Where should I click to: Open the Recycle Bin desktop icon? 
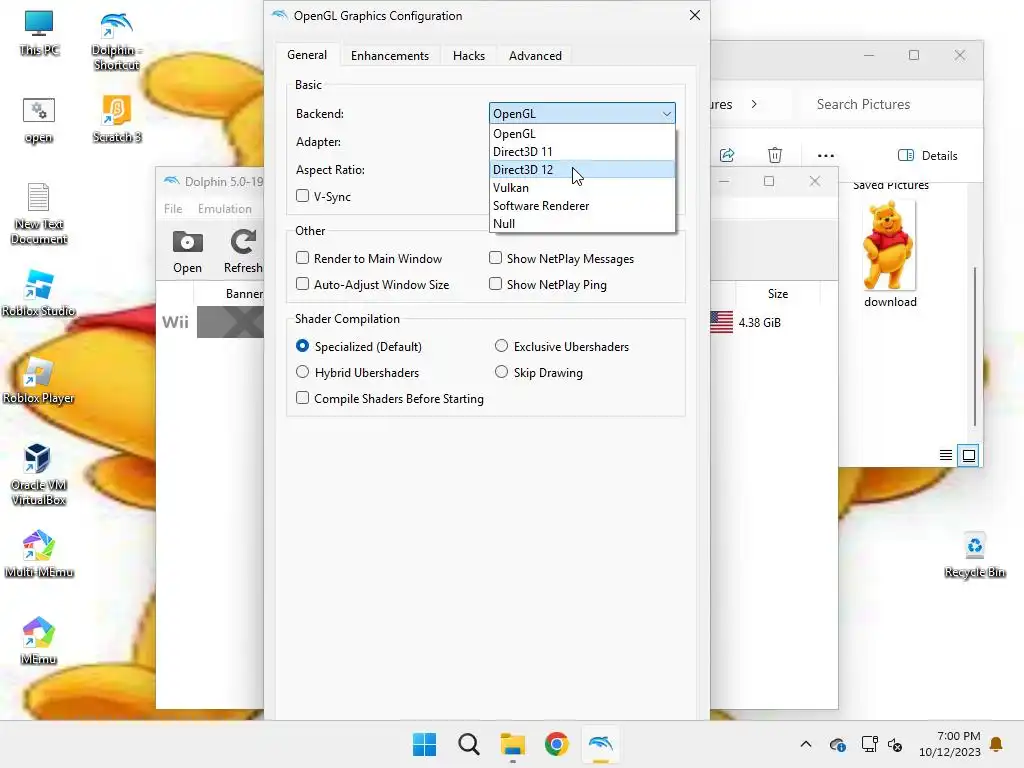(x=974, y=555)
